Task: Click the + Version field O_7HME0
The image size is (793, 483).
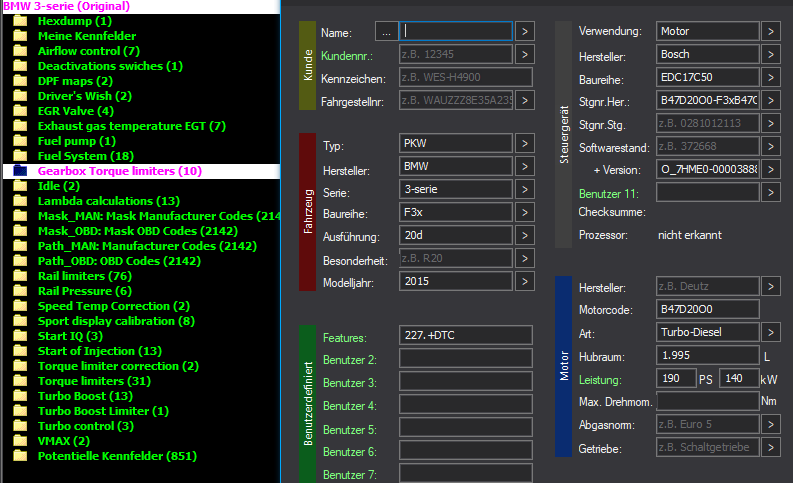Action: point(708,169)
